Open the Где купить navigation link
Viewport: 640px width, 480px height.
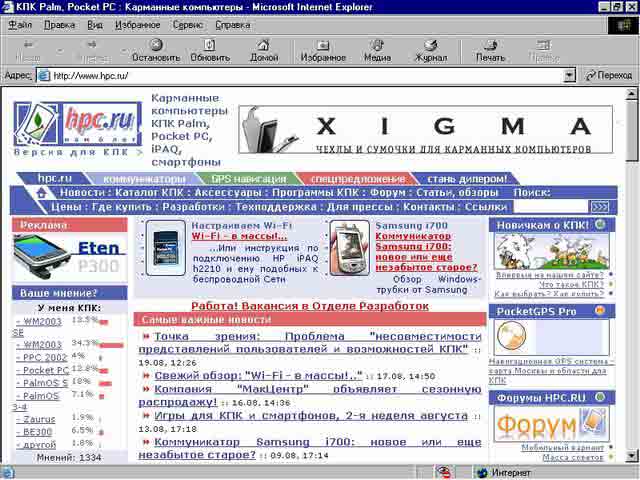pyautogui.click(x=122, y=207)
